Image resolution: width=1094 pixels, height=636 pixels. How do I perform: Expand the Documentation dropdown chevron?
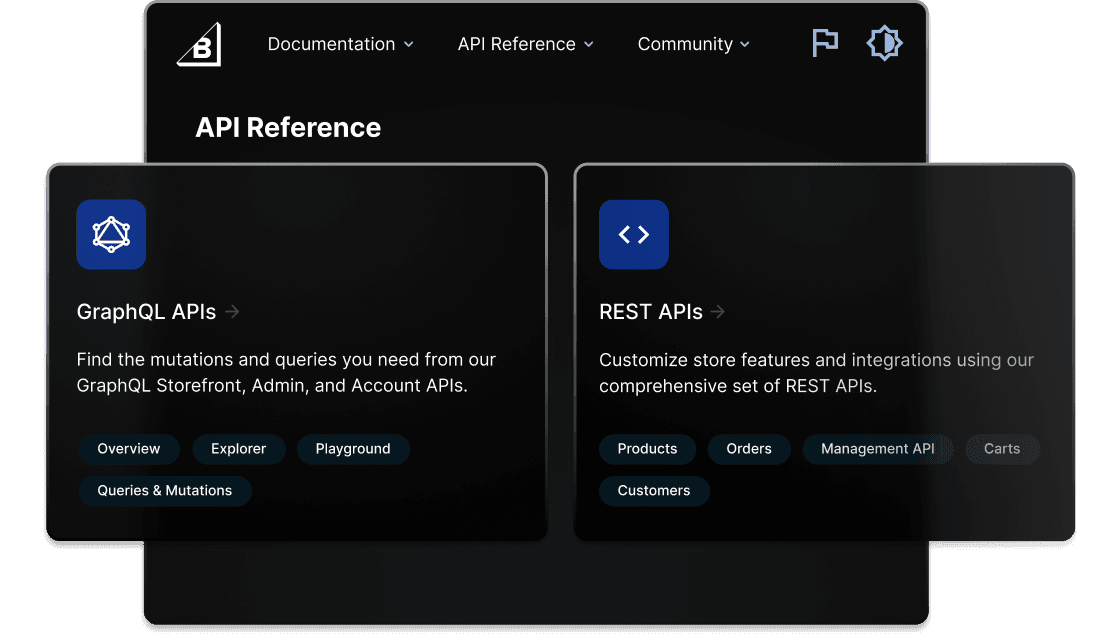click(408, 45)
